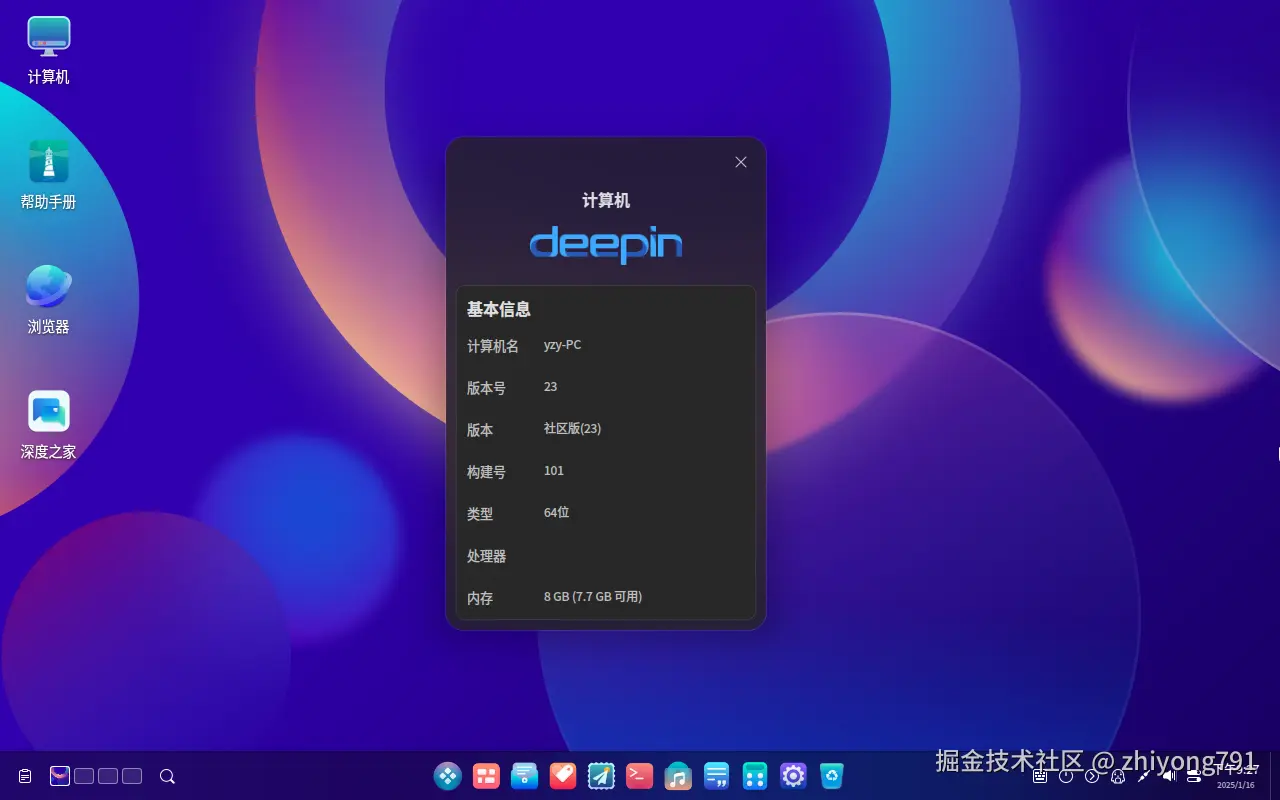The image size is (1280, 800).
Task: Open the multitasking view dock icon
Action: (x=486, y=775)
